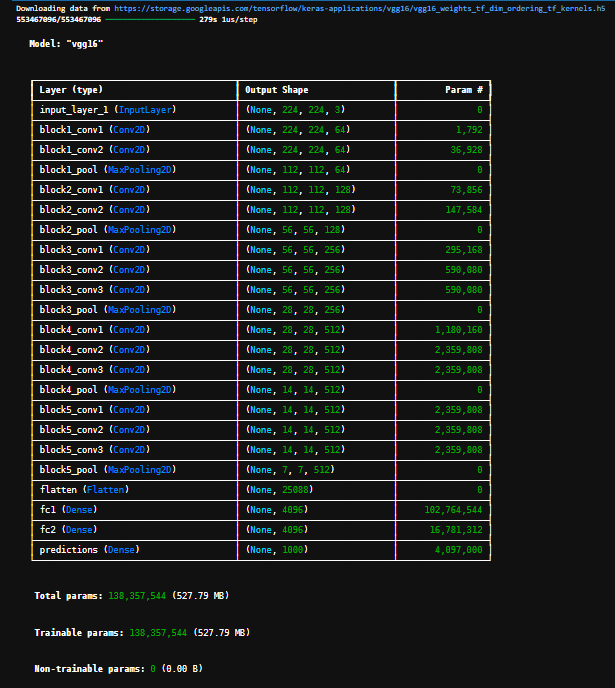This screenshot has height=688, width=615.
Task: Select the block2_conv2 (Conv2D) layer name
Action: [95, 210]
